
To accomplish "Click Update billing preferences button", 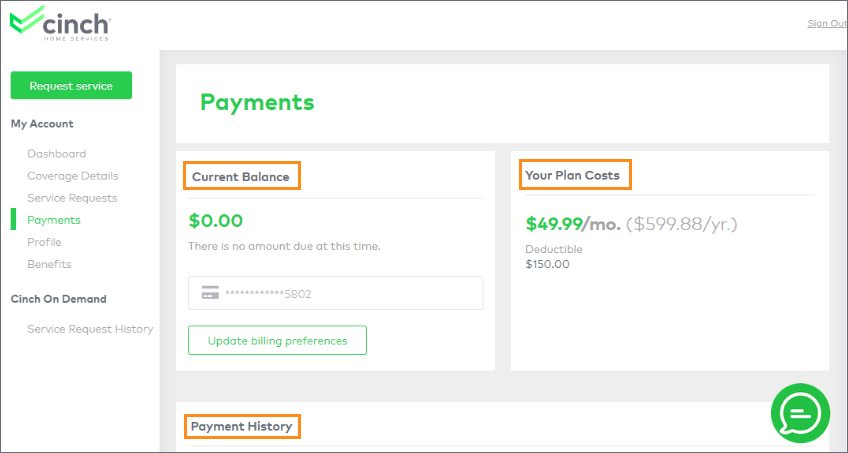I will (277, 340).
